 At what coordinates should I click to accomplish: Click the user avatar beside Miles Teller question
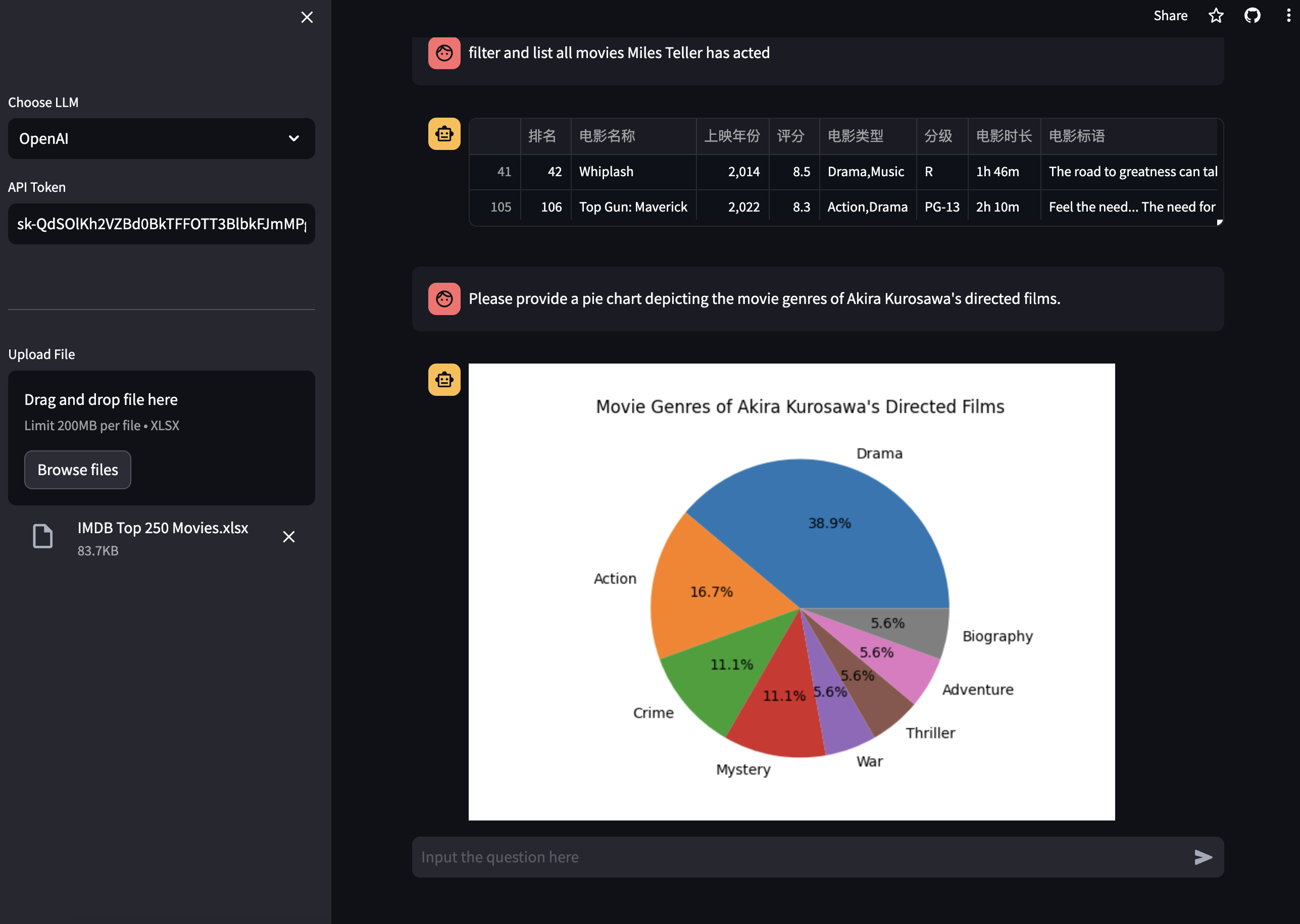pyautogui.click(x=444, y=53)
